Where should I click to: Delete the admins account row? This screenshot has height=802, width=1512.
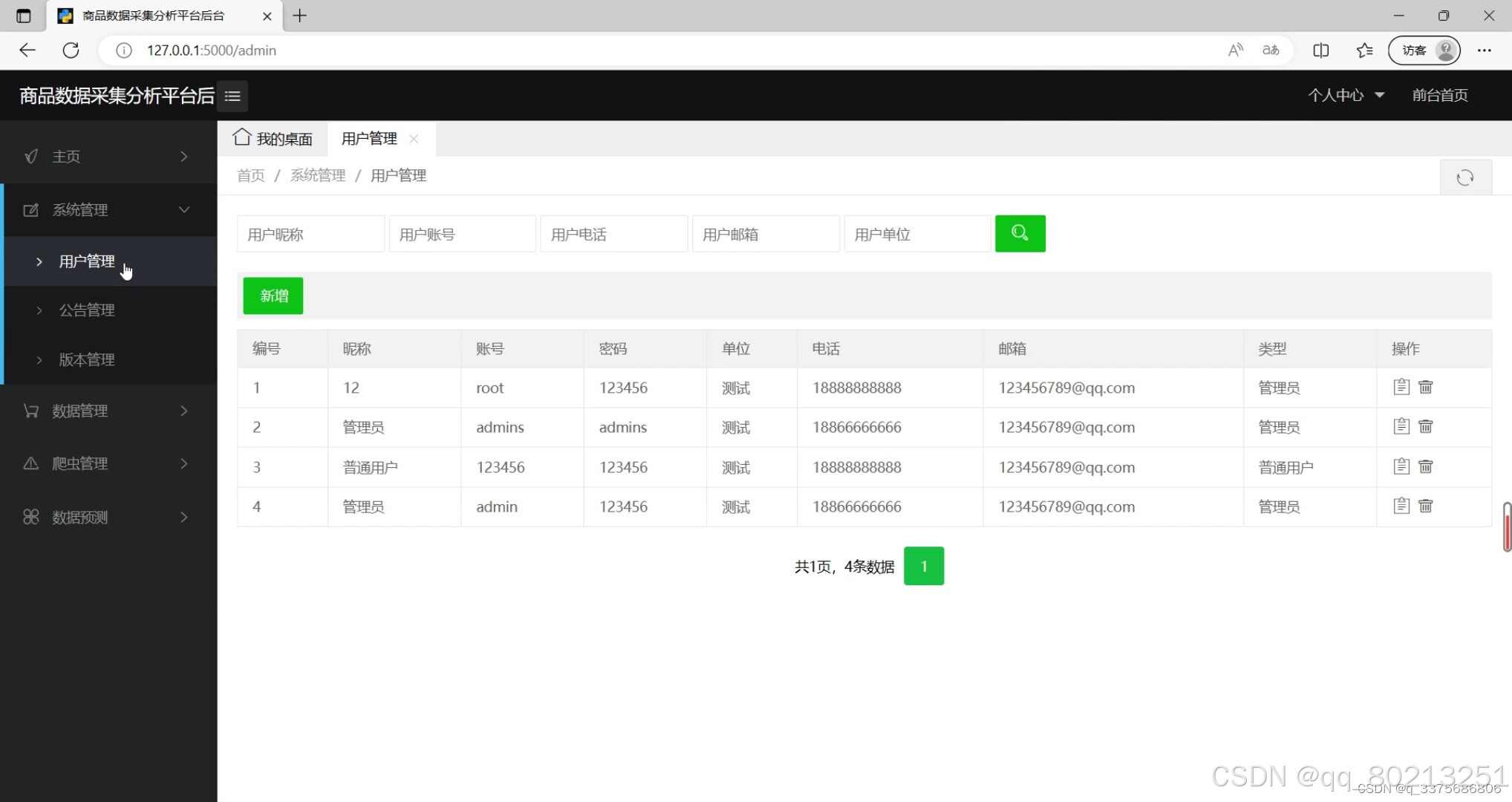click(x=1425, y=426)
